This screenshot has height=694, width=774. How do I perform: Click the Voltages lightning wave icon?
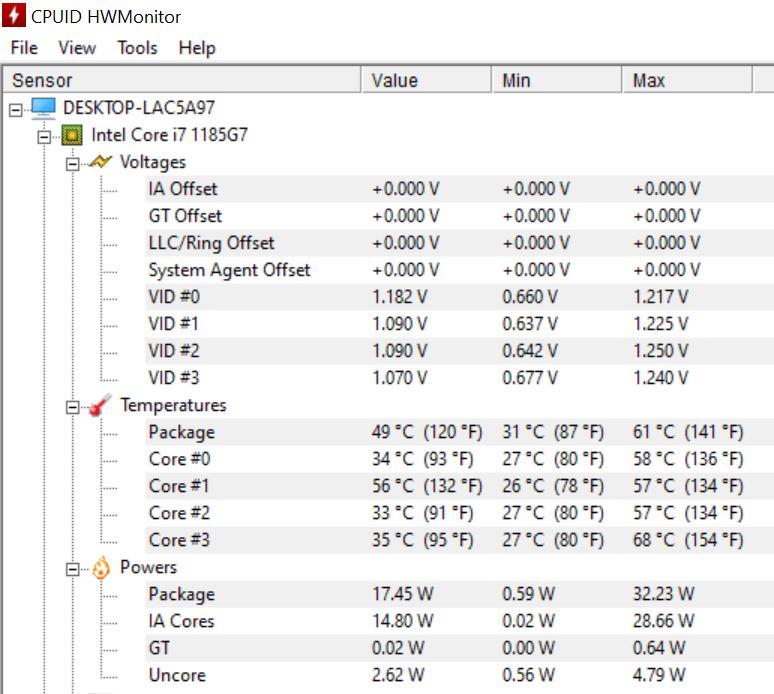(x=100, y=161)
